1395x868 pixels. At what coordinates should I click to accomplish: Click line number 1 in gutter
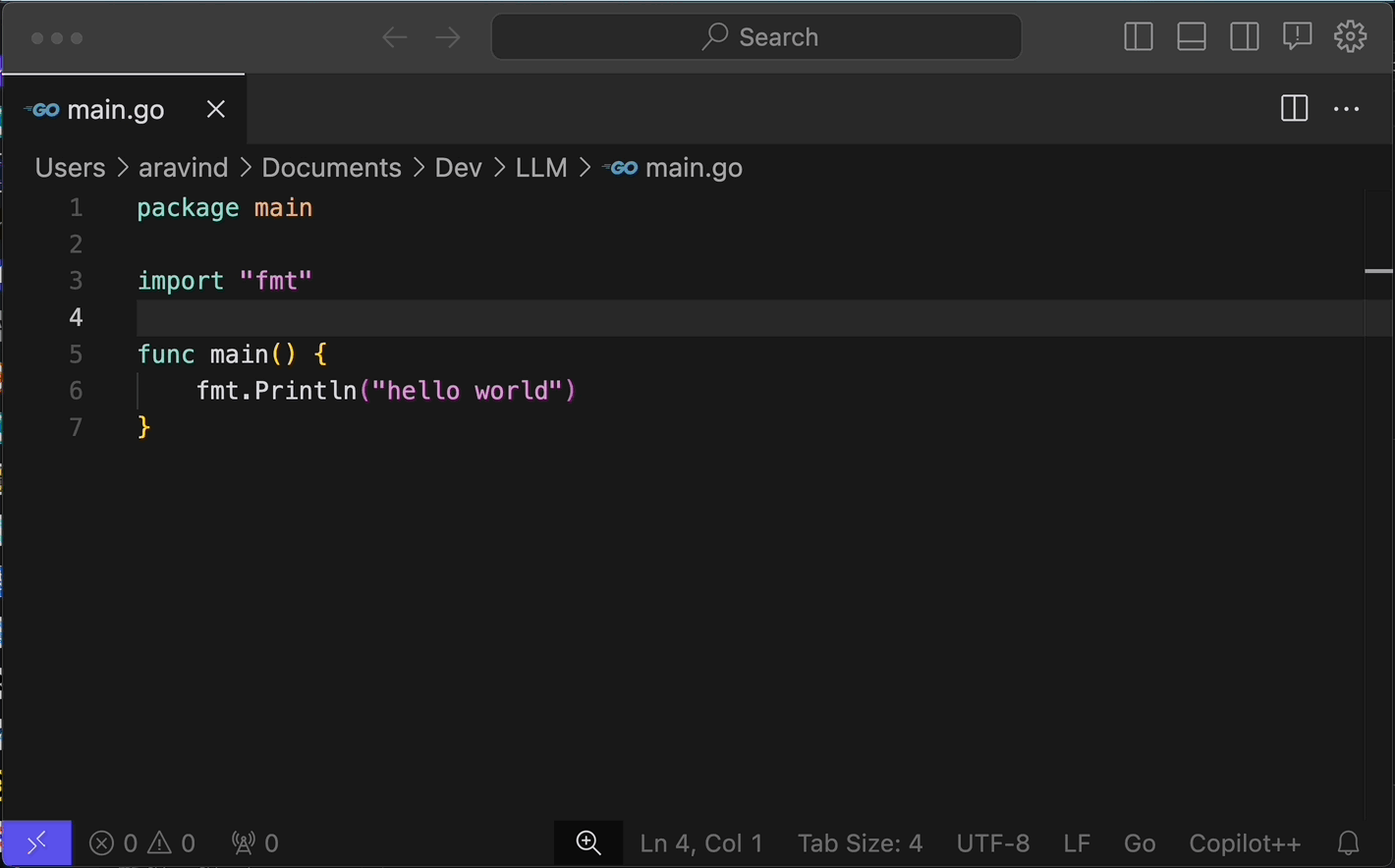(x=76, y=208)
